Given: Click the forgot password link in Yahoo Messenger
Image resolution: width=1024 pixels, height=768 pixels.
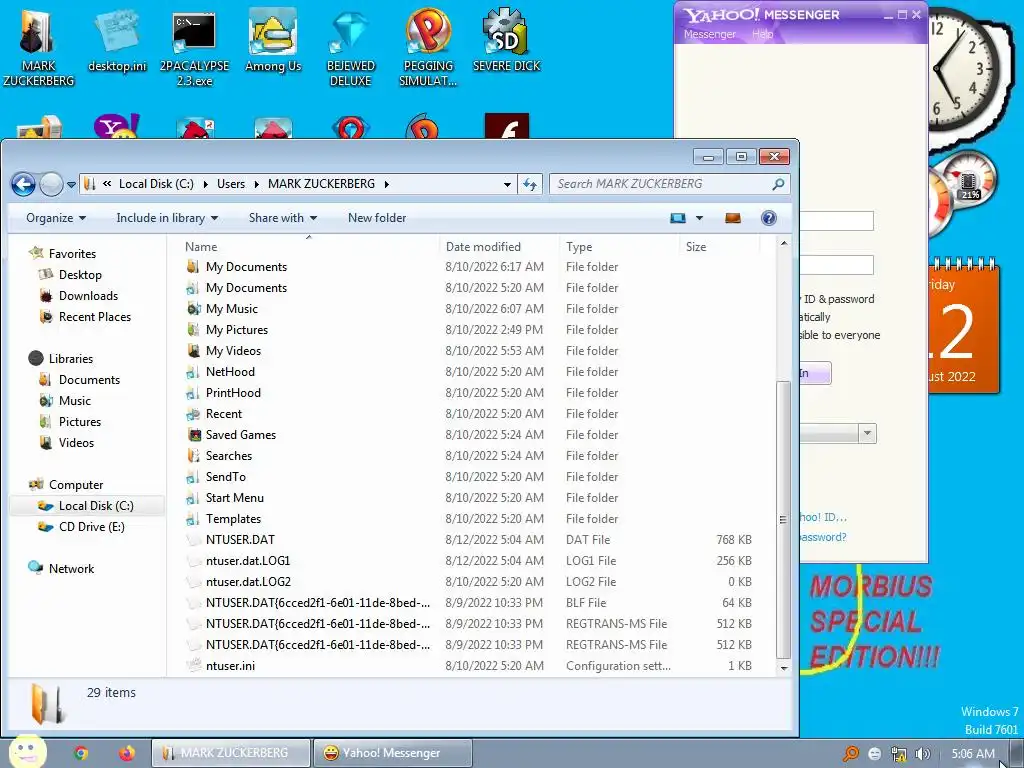Looking at the screenshot, I should pyautogui.click(x=823, y=537).
